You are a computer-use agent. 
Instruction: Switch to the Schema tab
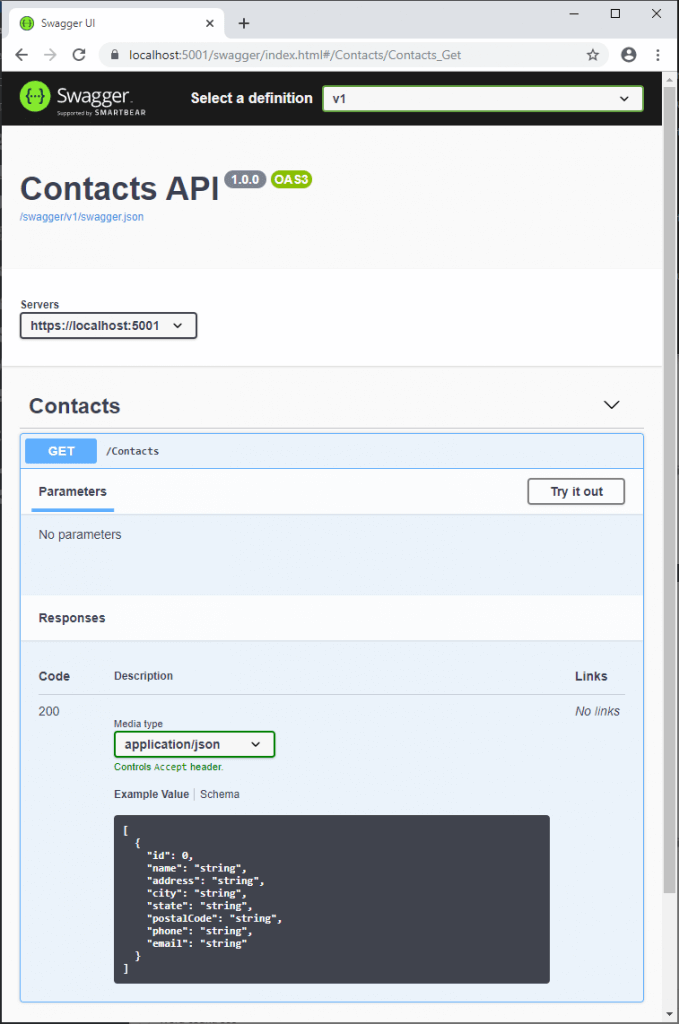click(x=220, y=794)
